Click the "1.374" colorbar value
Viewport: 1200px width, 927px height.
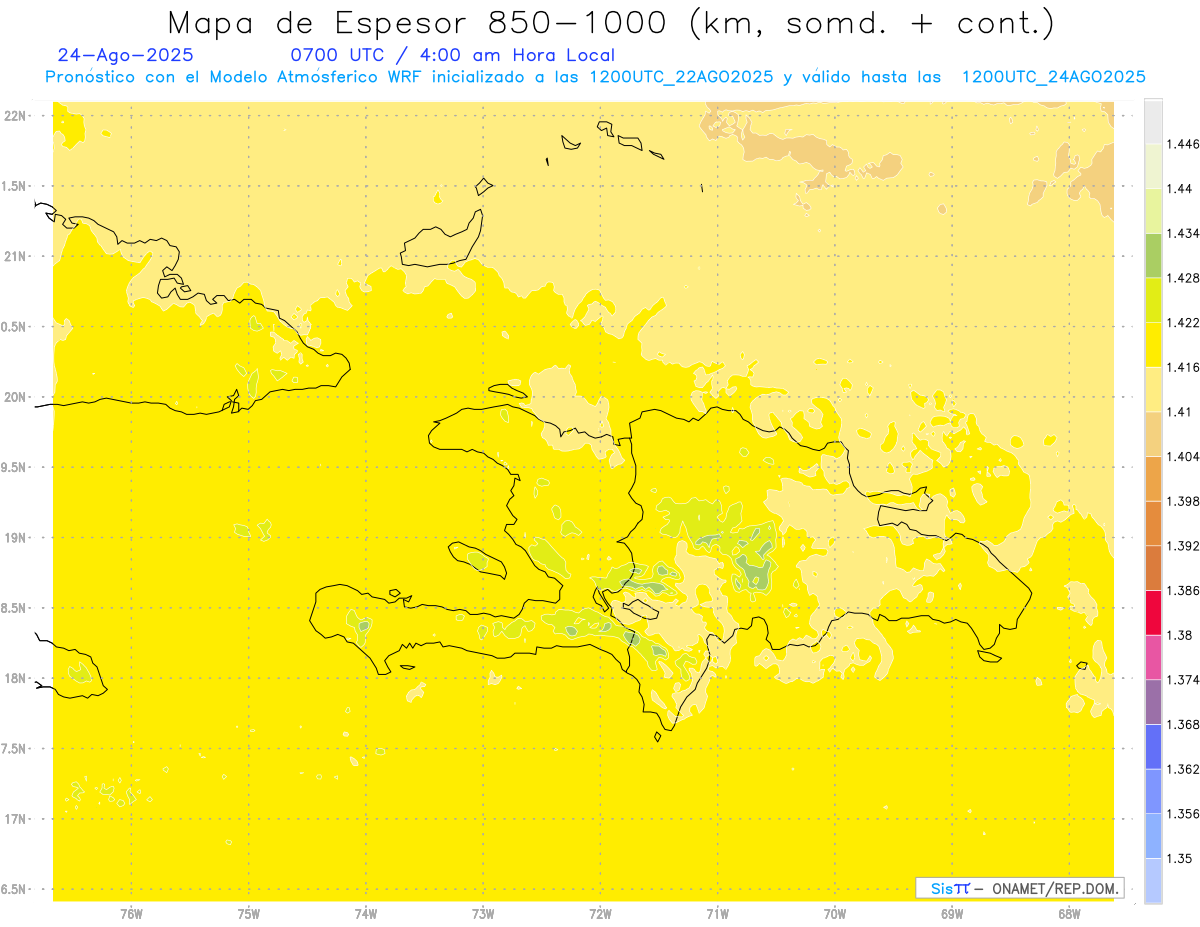(x=1183, y=680)
